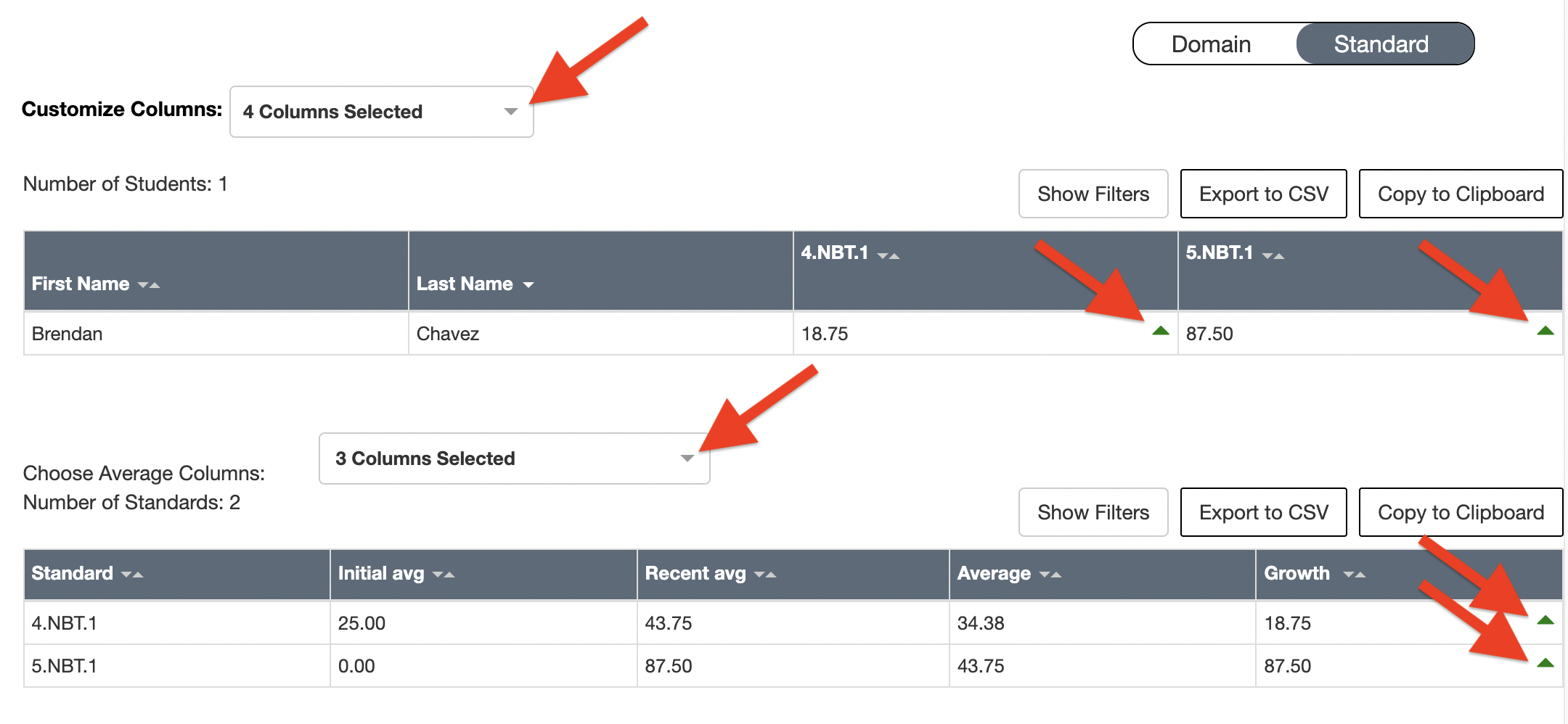The width and height of the screenshot is (1568, 724).
Task: Sort the Initial avg column arrows
Action: point(444,575)
